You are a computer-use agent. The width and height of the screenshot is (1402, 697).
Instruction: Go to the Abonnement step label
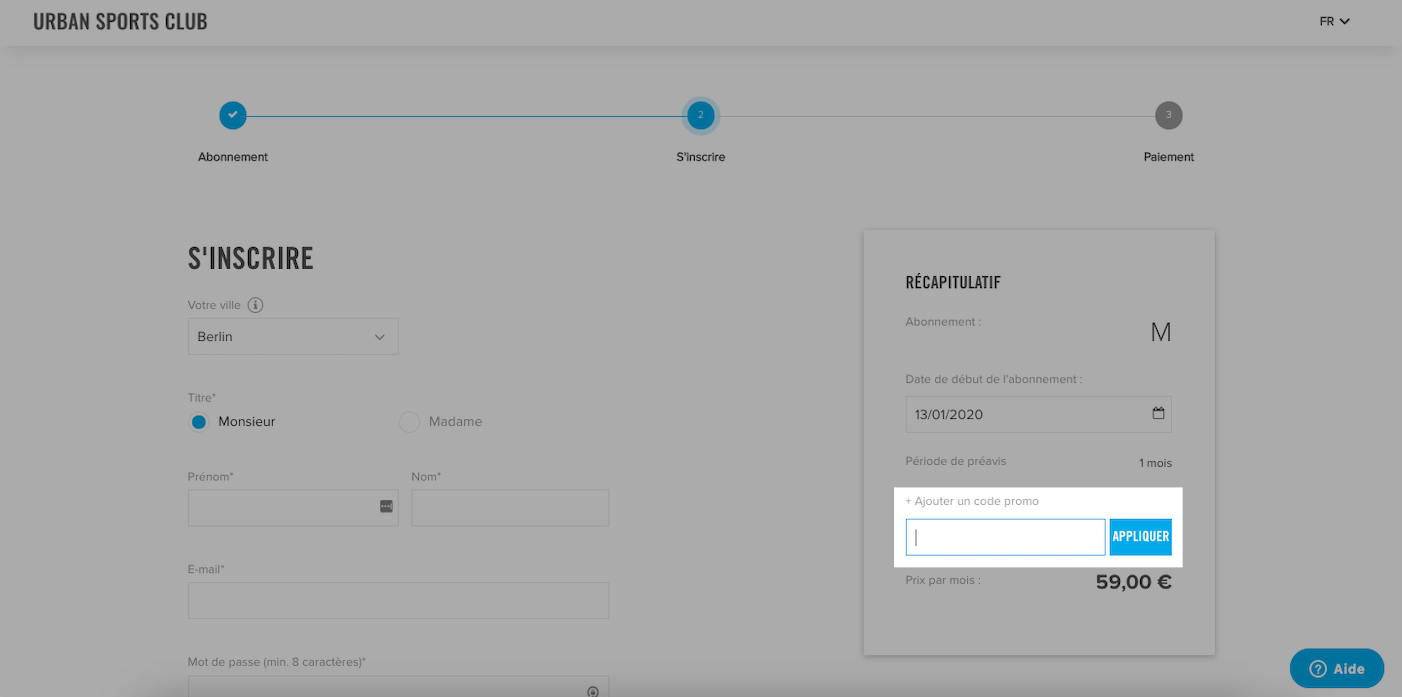coord(233,157)
